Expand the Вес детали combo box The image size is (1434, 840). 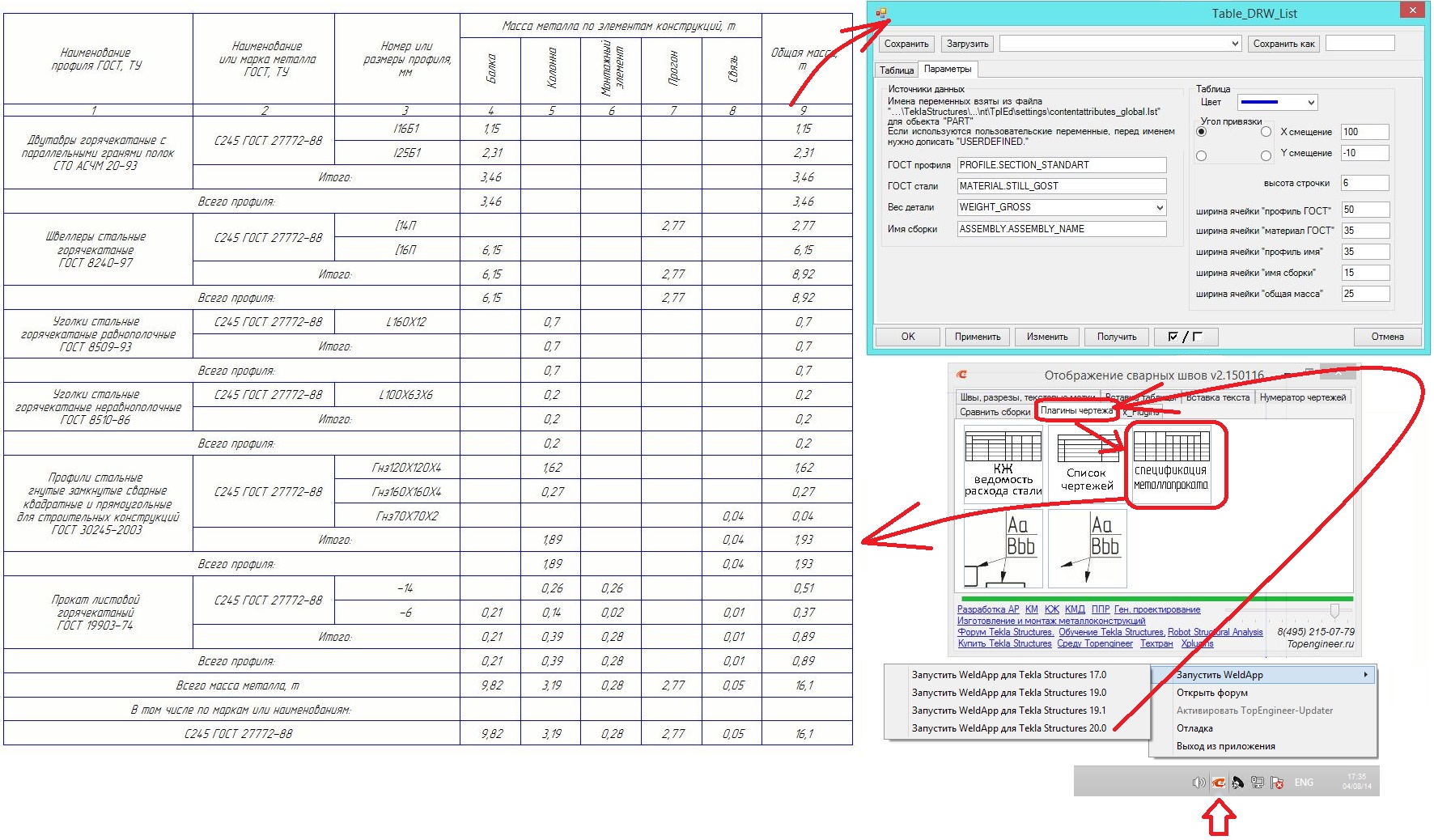(x=1160, y=207)
